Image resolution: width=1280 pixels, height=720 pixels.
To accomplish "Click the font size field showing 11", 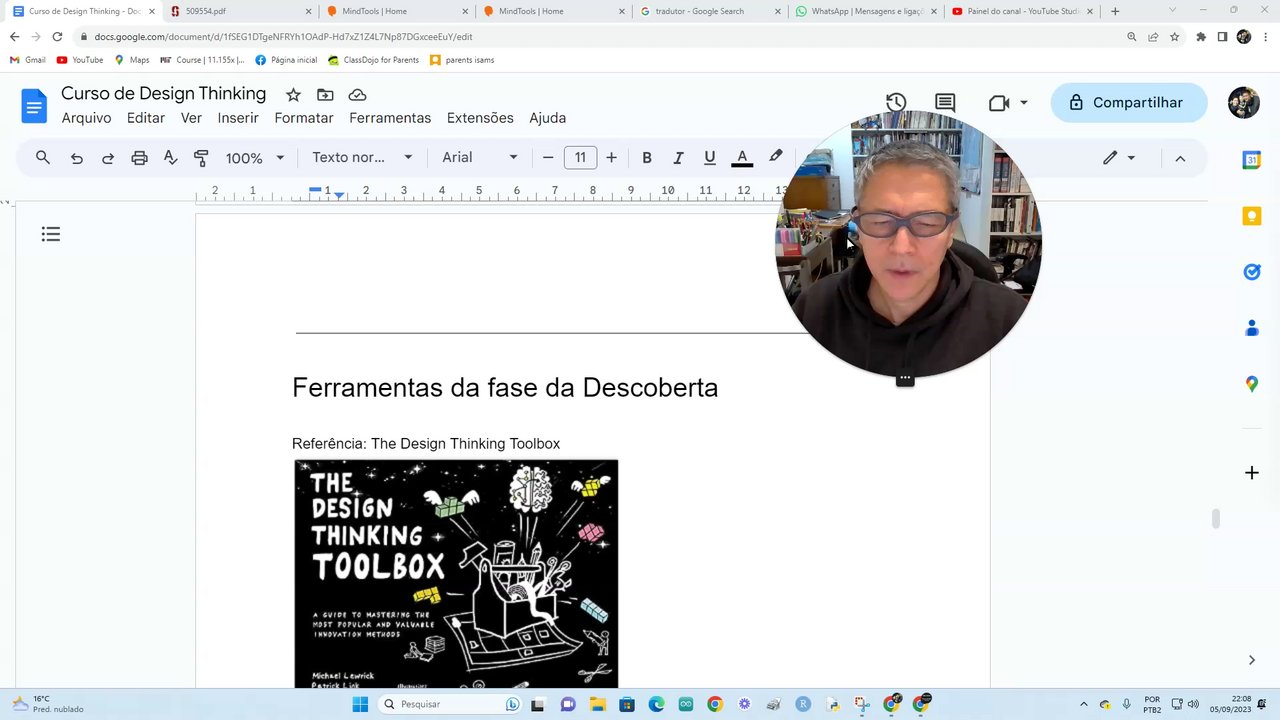I will (580, 158).
